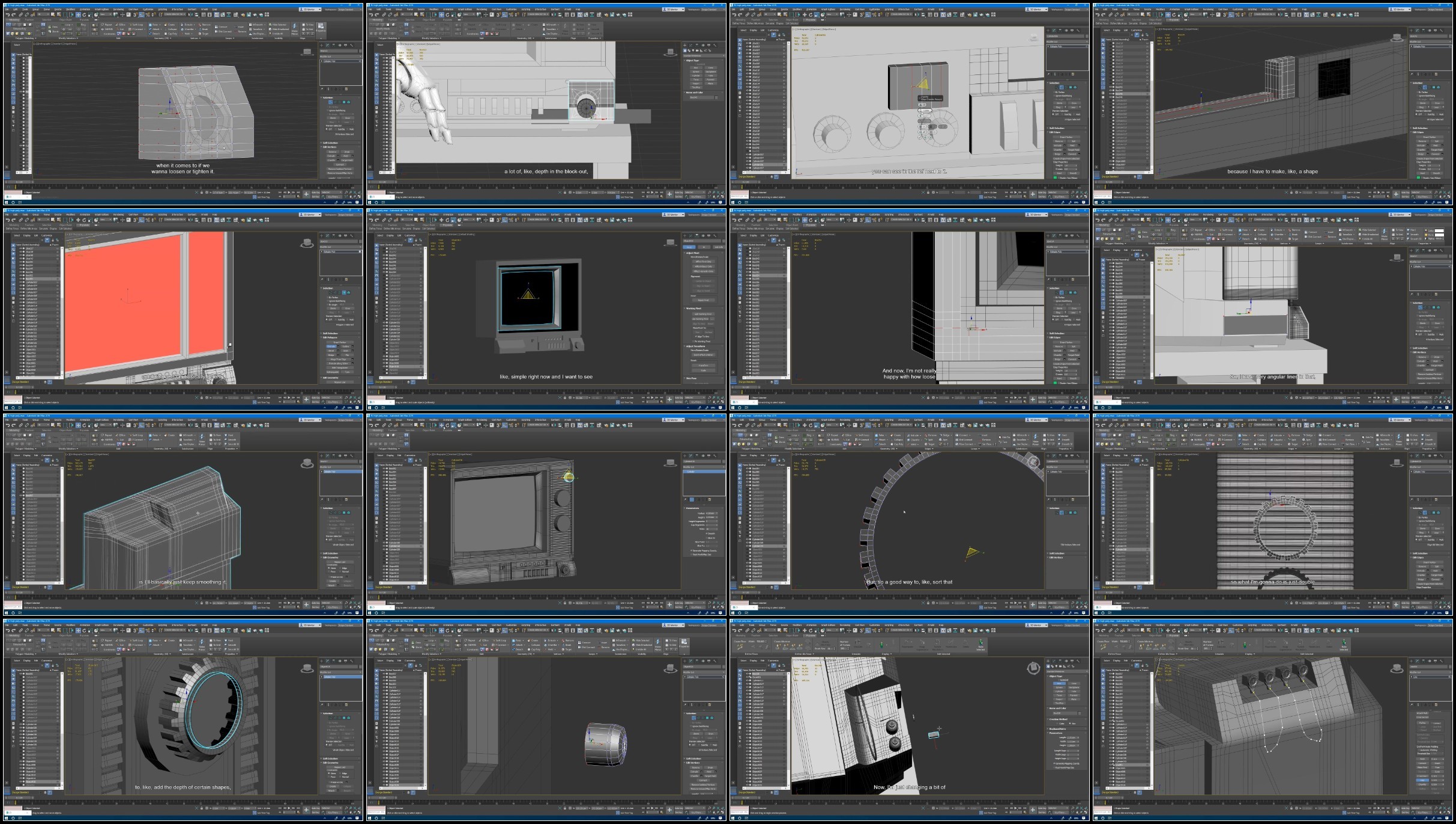Select the Rotate tool in 'keep smoothing it' frame
This screenshot has height=824, width=1456.
point(83,425)
